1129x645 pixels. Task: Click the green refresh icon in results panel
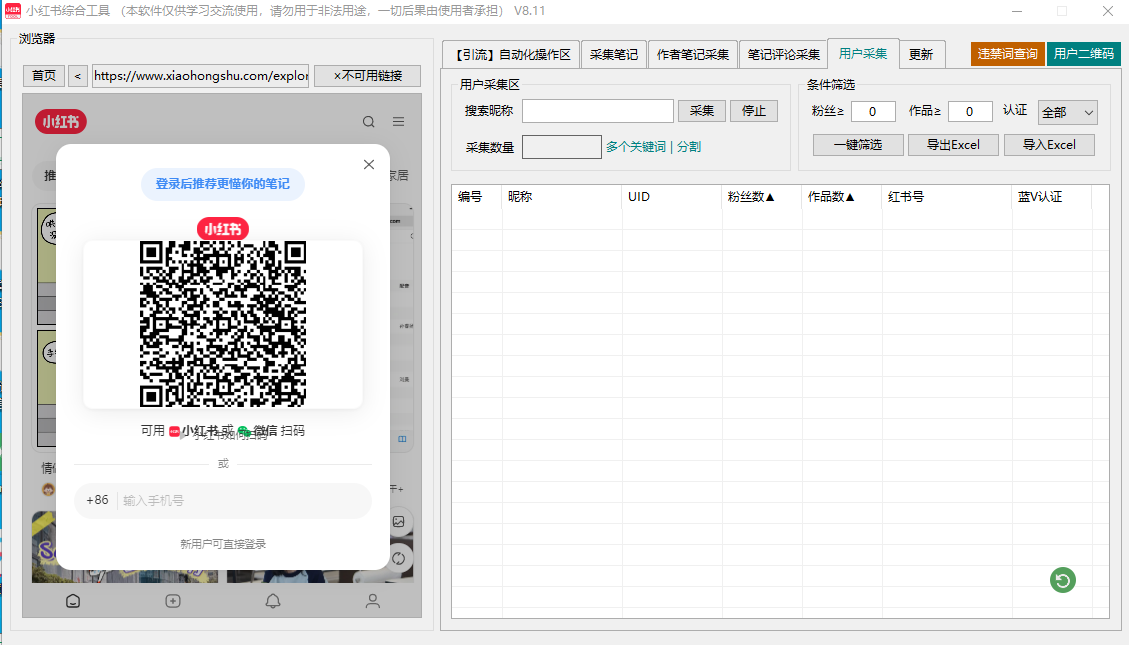(1062, 580)
